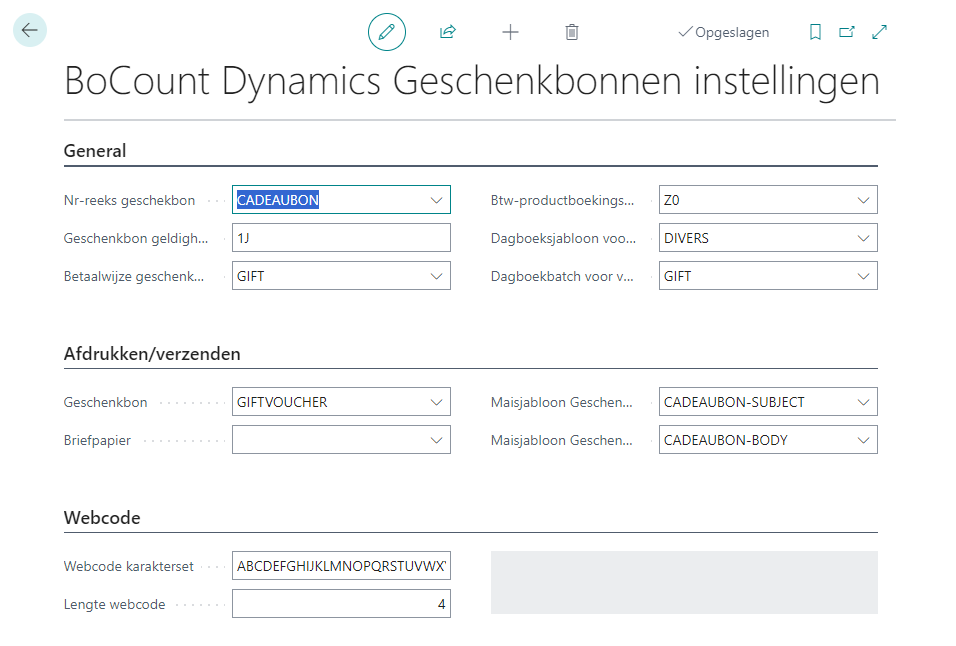The image size is (956, 646).
Task: Open the Betaalwijze geschenkbon GIFT dropdown
Action: pos(436,276)
